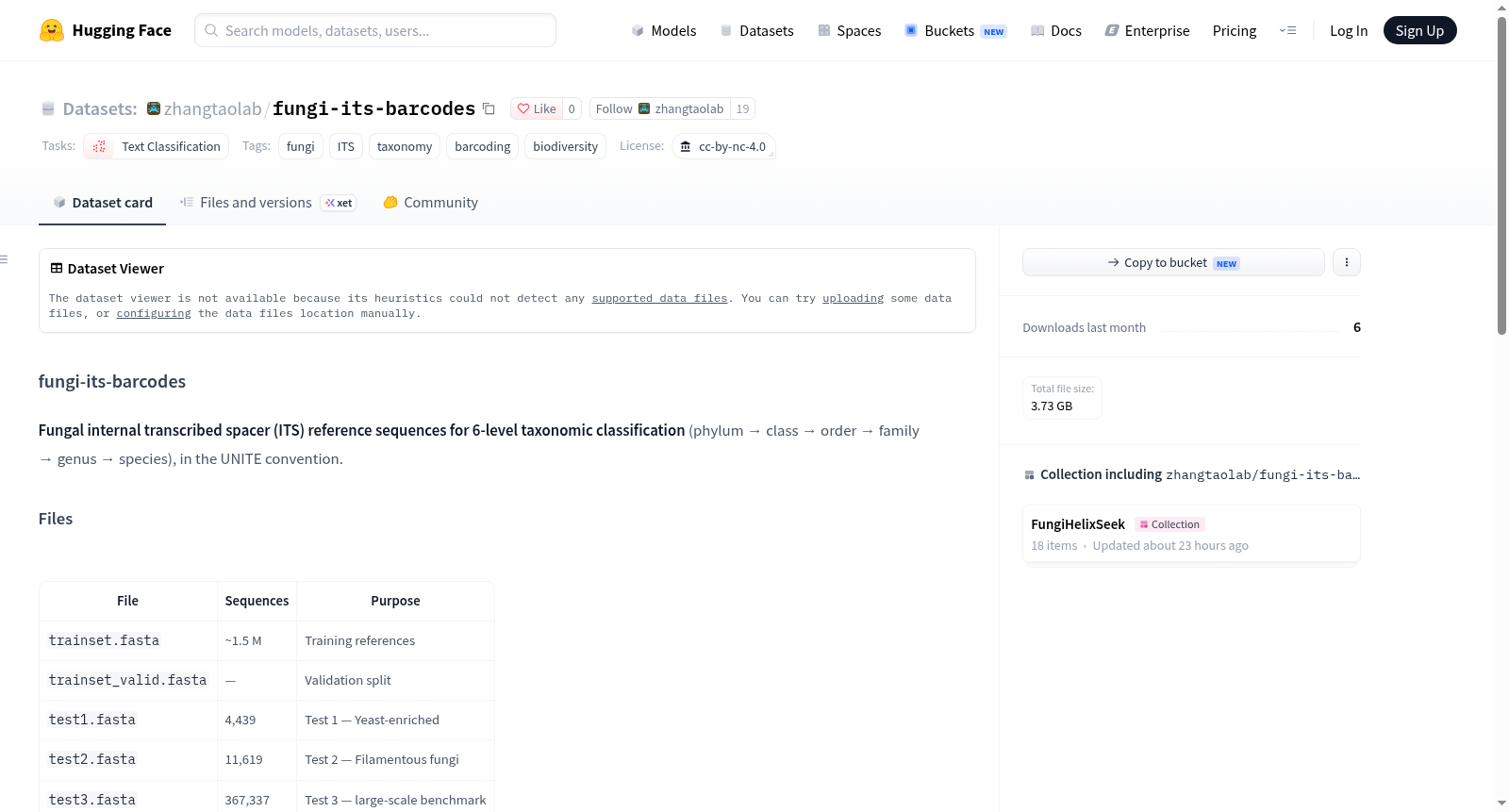This screenshot has height=812, width=1509.
Task: Click the cc-by-nc-4.0 license tag
Action: [x=723, y=146]
